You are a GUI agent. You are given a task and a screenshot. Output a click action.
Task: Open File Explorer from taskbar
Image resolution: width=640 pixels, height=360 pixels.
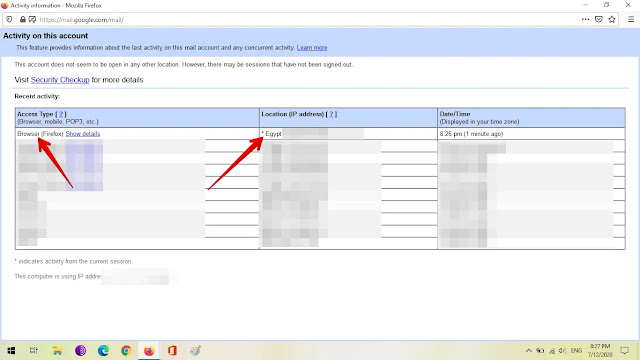pos(57,351)
